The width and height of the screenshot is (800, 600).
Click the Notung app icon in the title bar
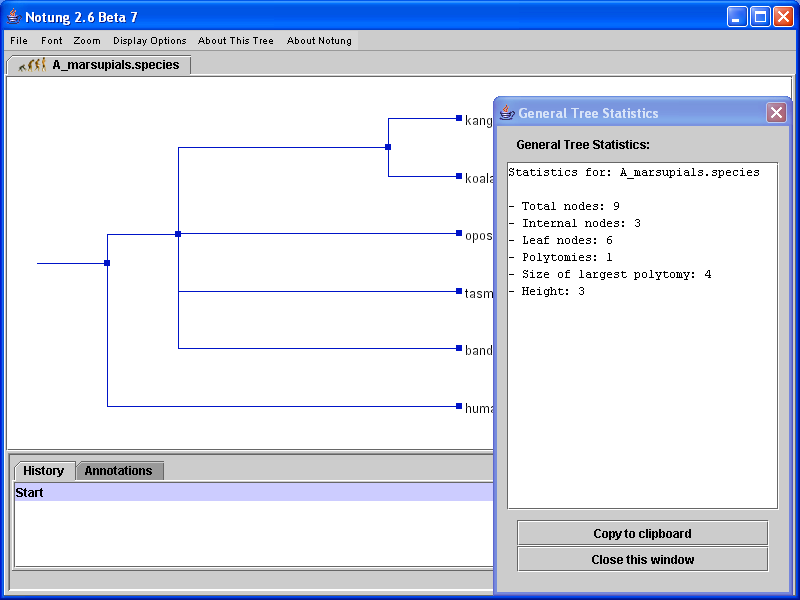[x=13, y=17]
